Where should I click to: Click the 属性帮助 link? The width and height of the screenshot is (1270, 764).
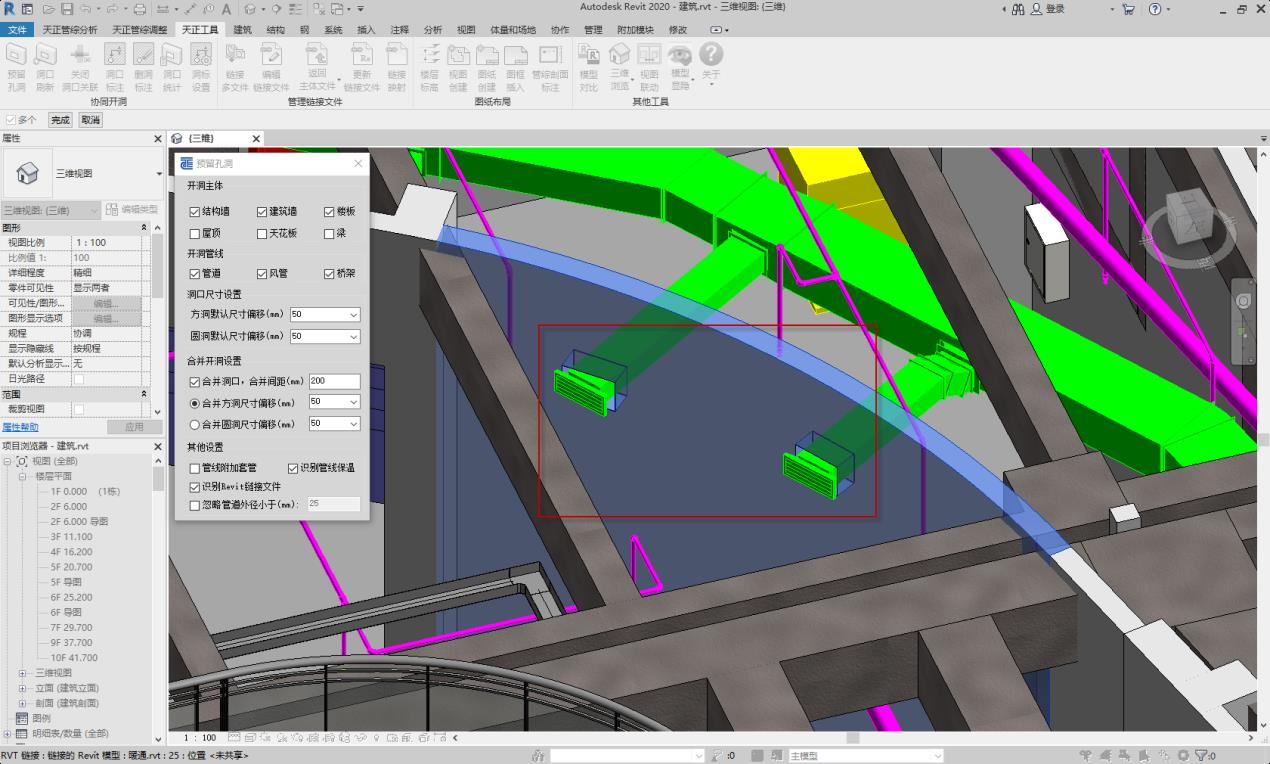click(x=20, y=427)
